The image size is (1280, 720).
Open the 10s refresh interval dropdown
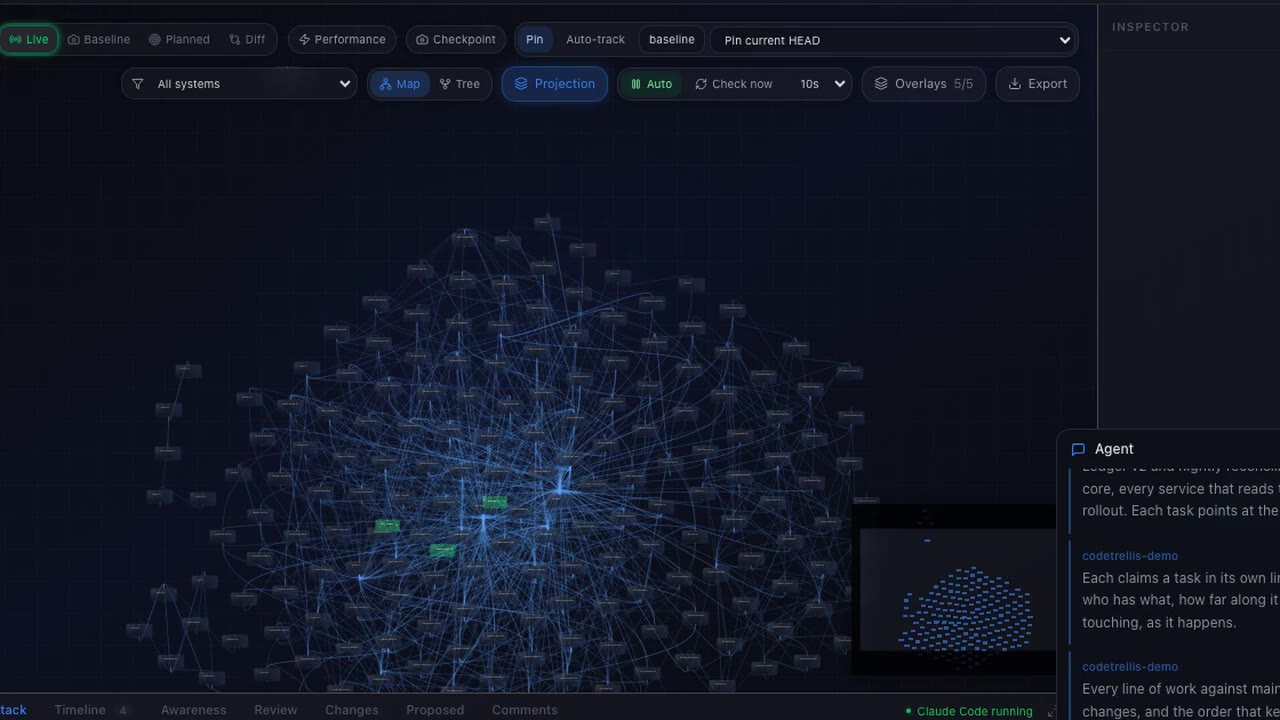click(x=822, y=84)
